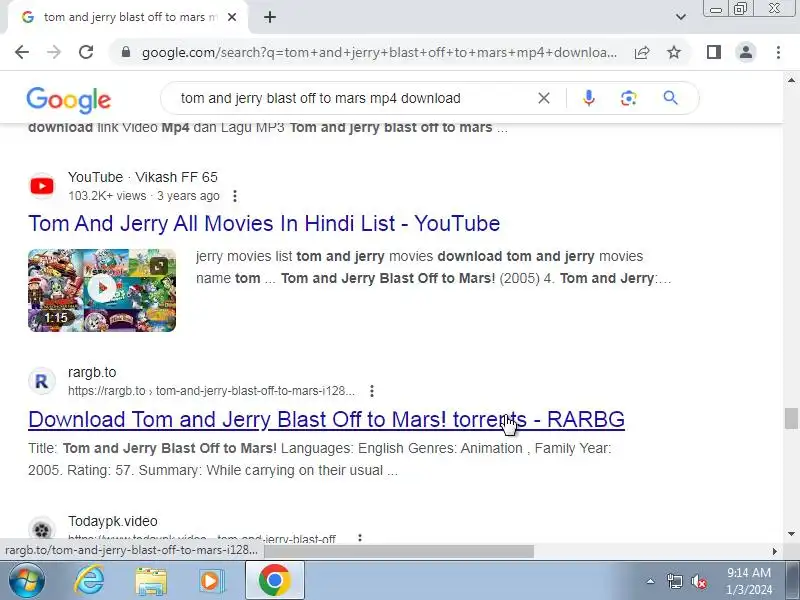Open the network tray icon

(x=674, y=581)
